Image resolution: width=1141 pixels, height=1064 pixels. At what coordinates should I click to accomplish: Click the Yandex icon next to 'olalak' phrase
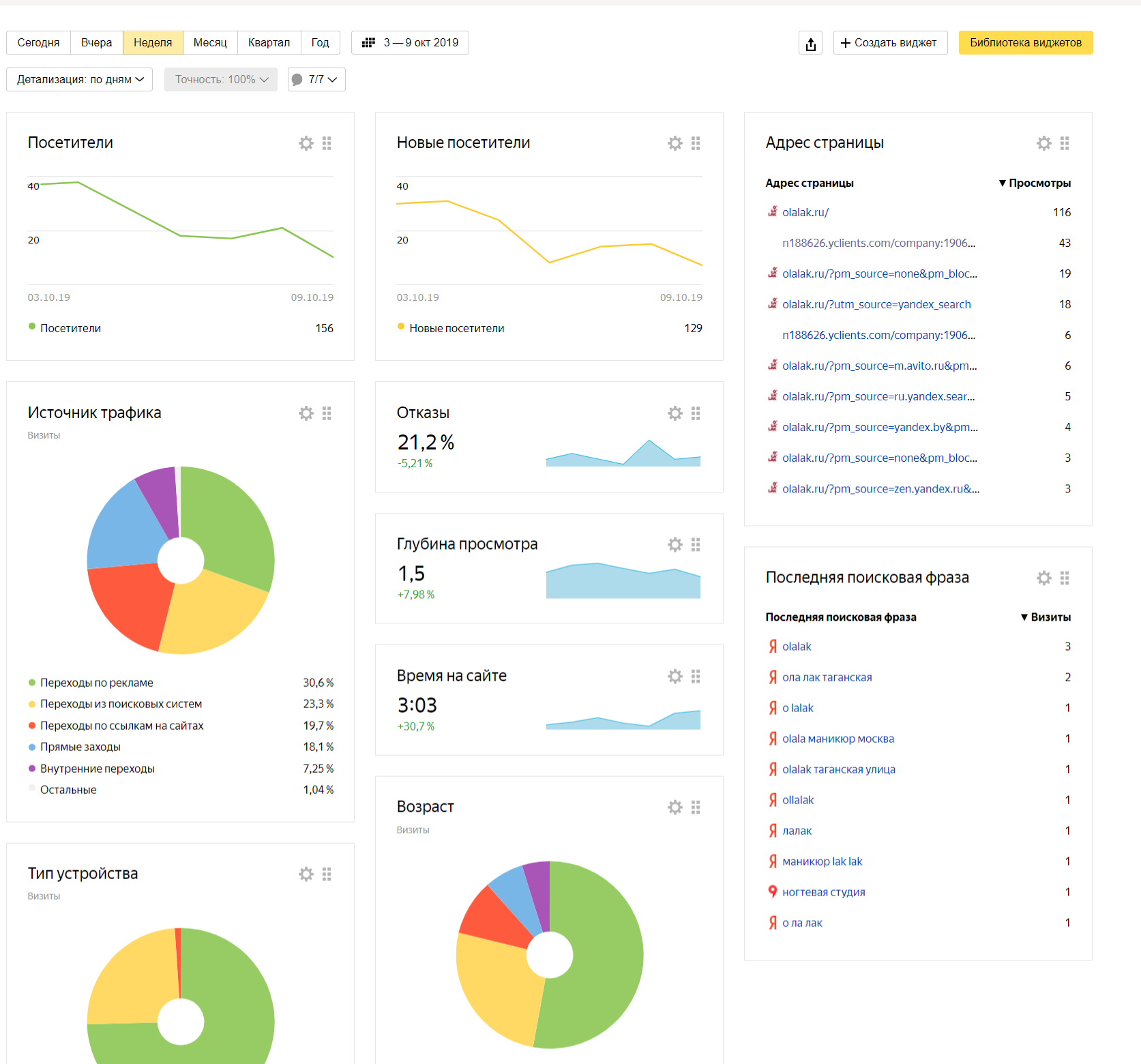coord(773,646)
